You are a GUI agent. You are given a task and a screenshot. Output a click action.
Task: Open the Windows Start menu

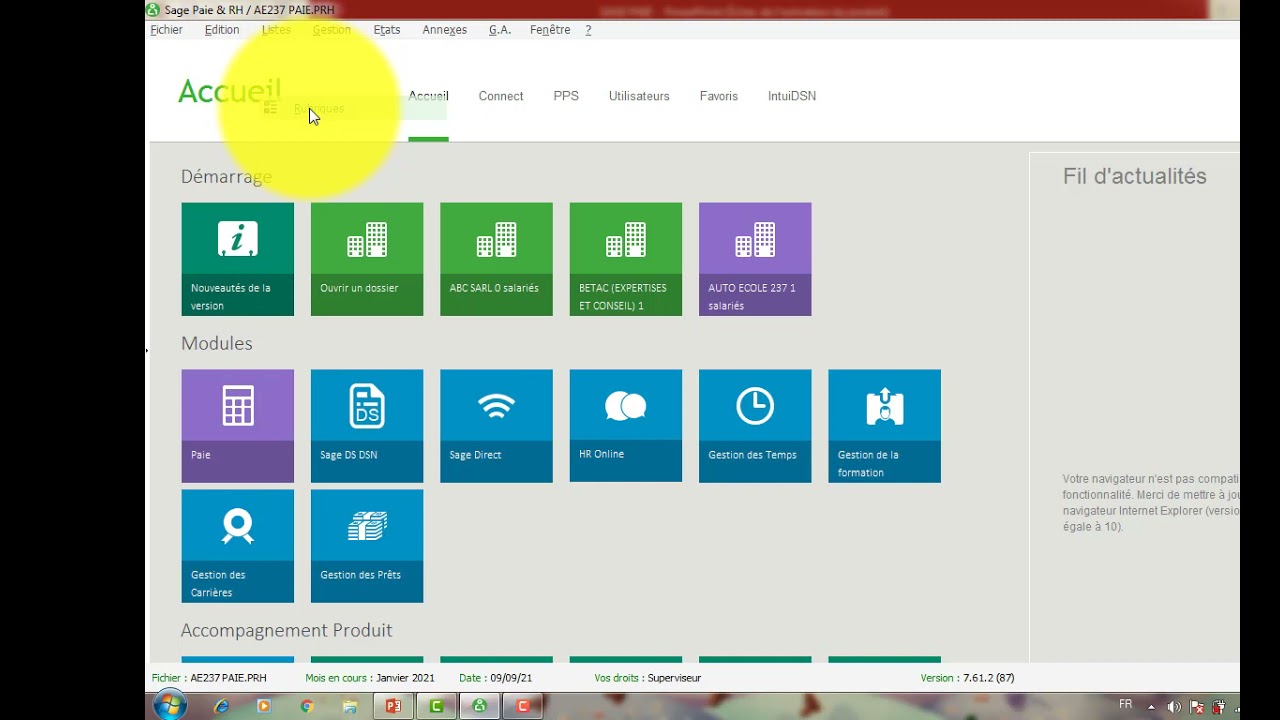[170, 705]
